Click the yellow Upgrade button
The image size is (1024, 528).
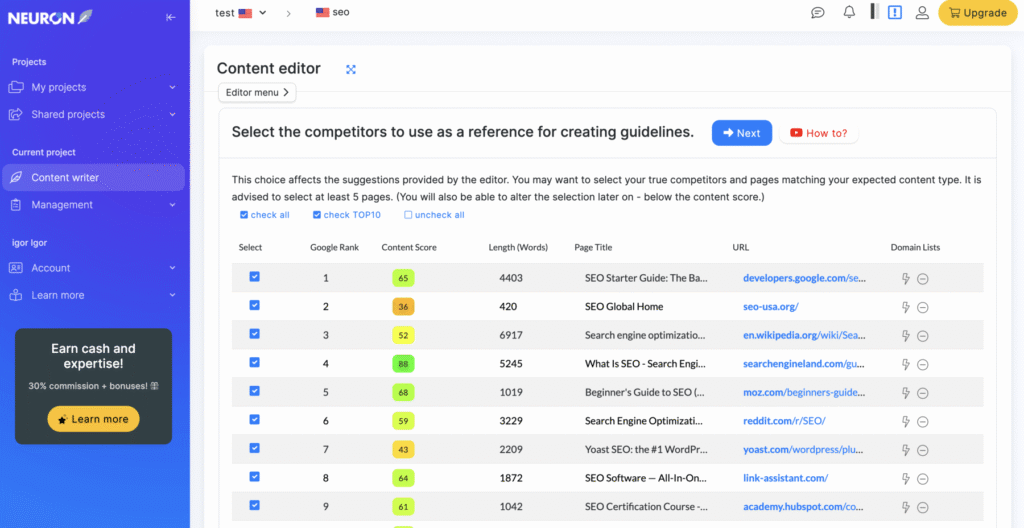click(x=978, y=13)
